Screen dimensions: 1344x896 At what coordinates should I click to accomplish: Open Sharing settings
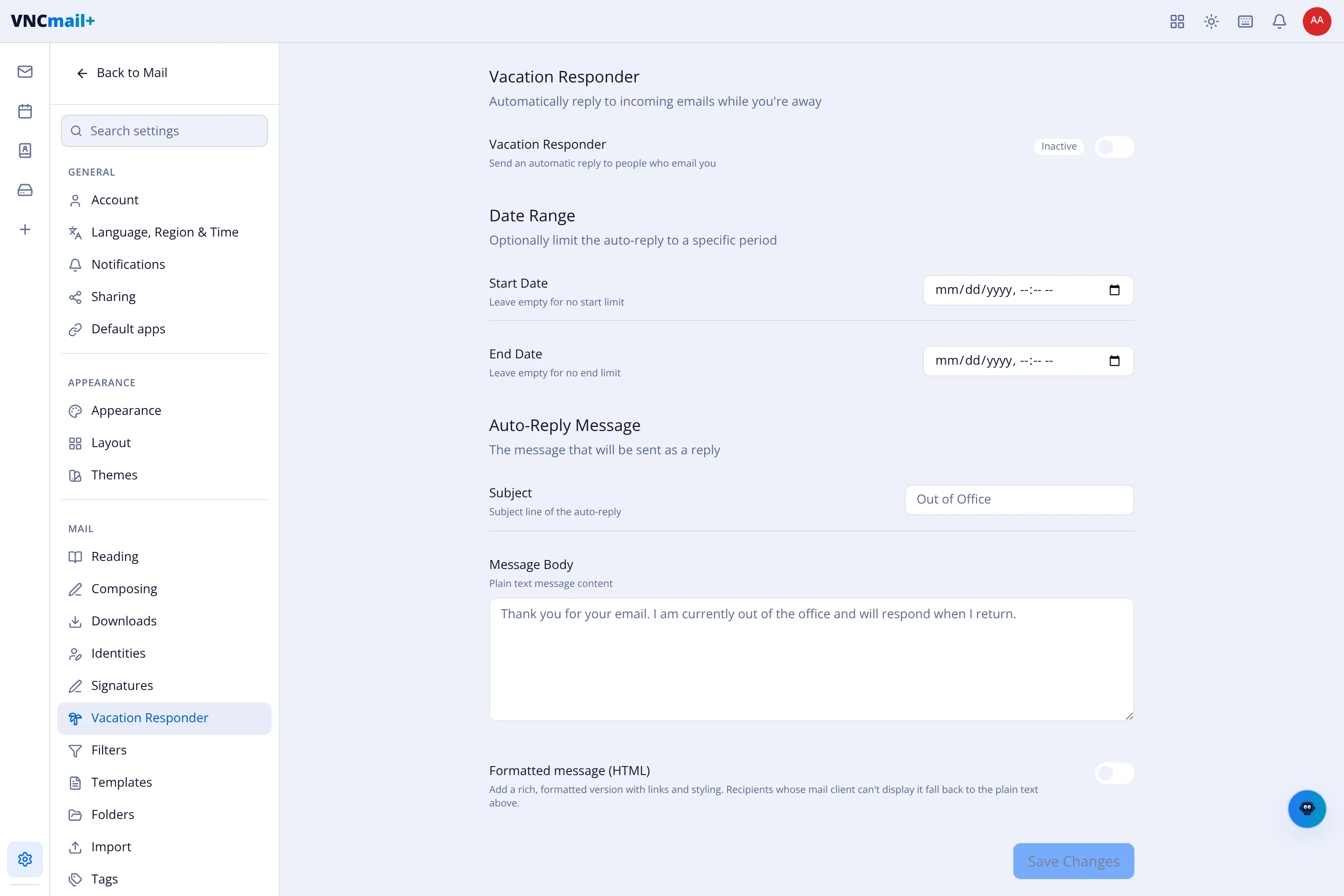[x=164, y=297]
